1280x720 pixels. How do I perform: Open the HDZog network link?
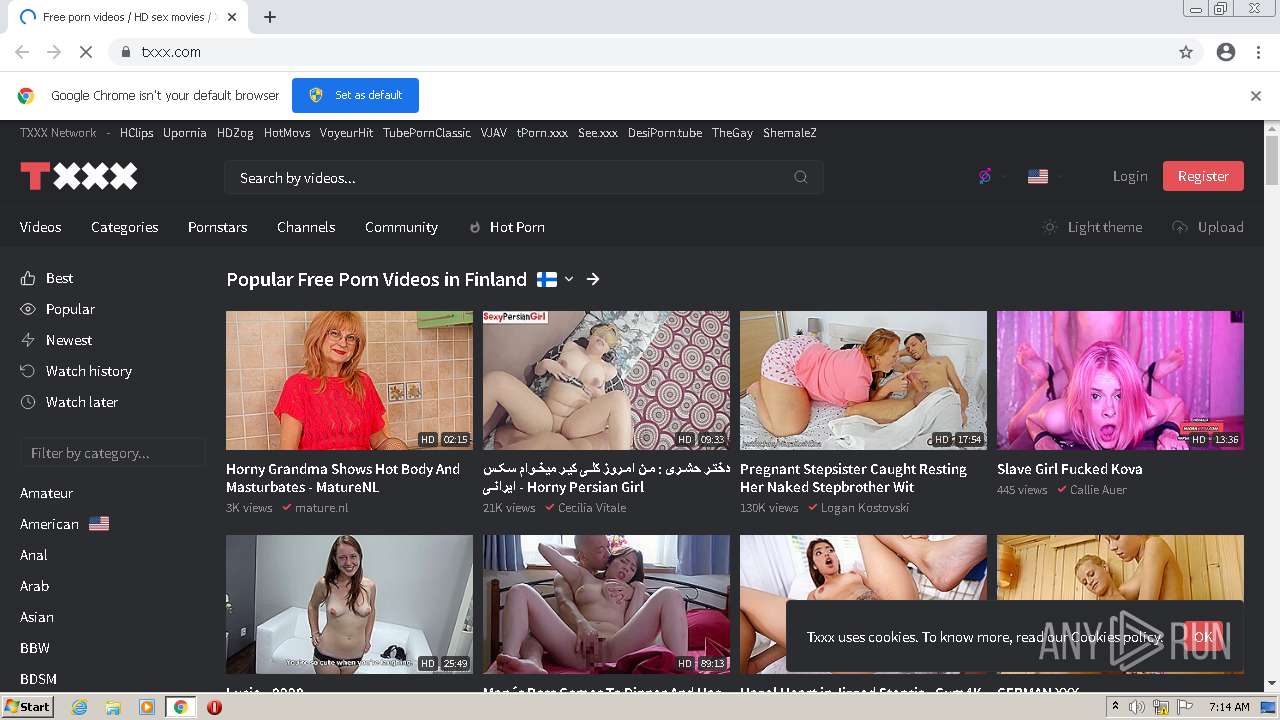pyautogui.click(x=235, y=133)
